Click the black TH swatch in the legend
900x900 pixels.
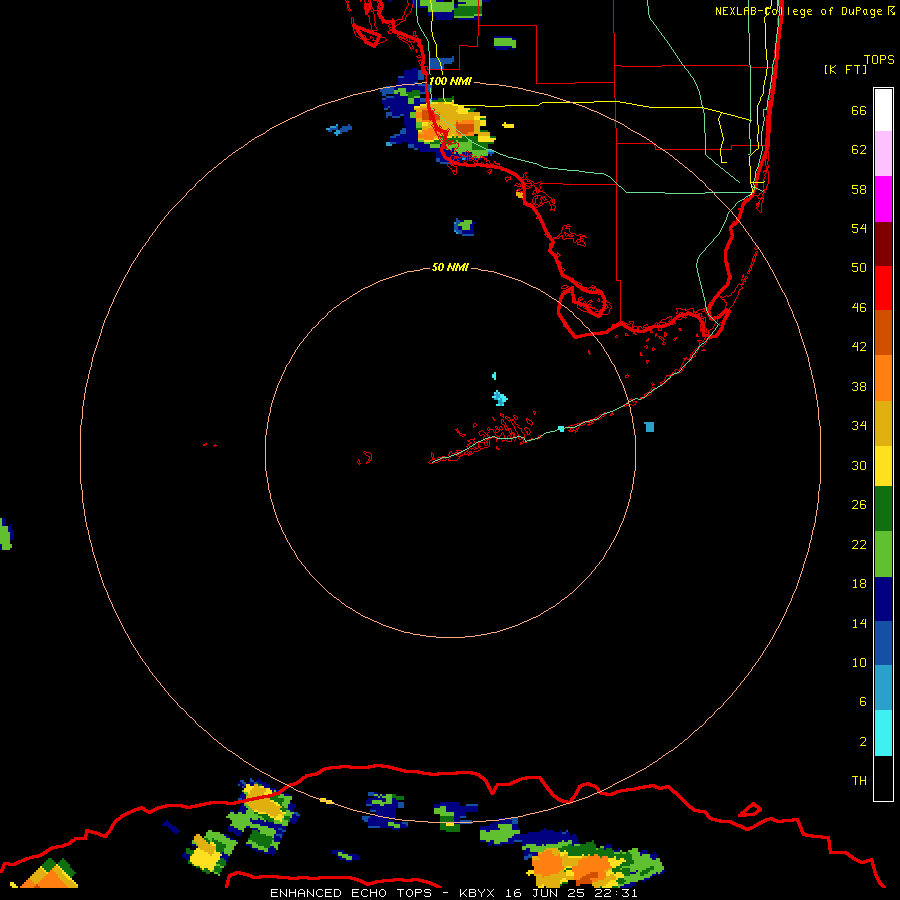coord(883,778)
